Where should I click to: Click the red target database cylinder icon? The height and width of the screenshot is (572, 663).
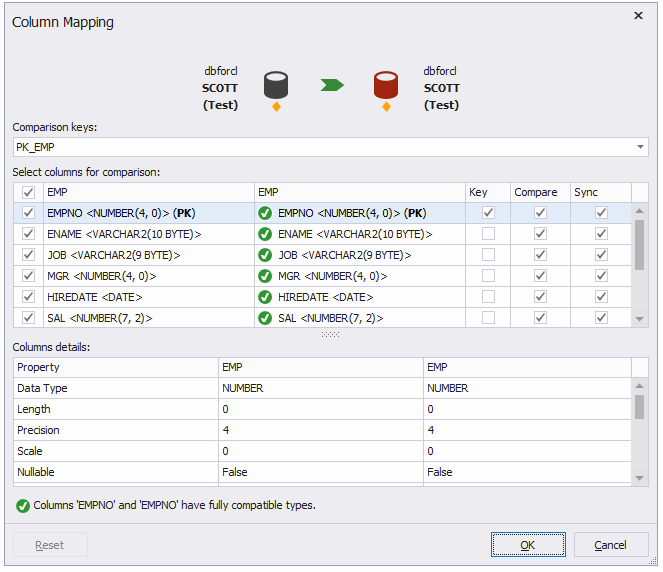(x=386, y=85)
